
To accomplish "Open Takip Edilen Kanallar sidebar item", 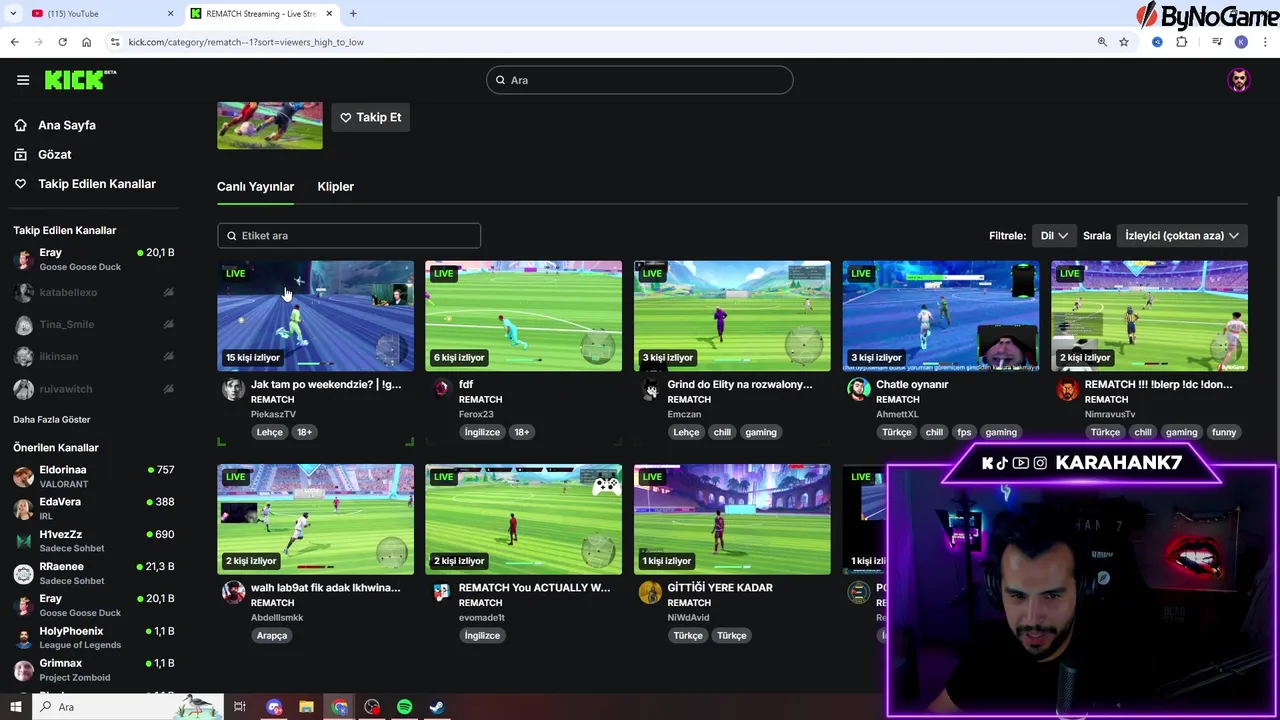I will (x=97, y=184).
